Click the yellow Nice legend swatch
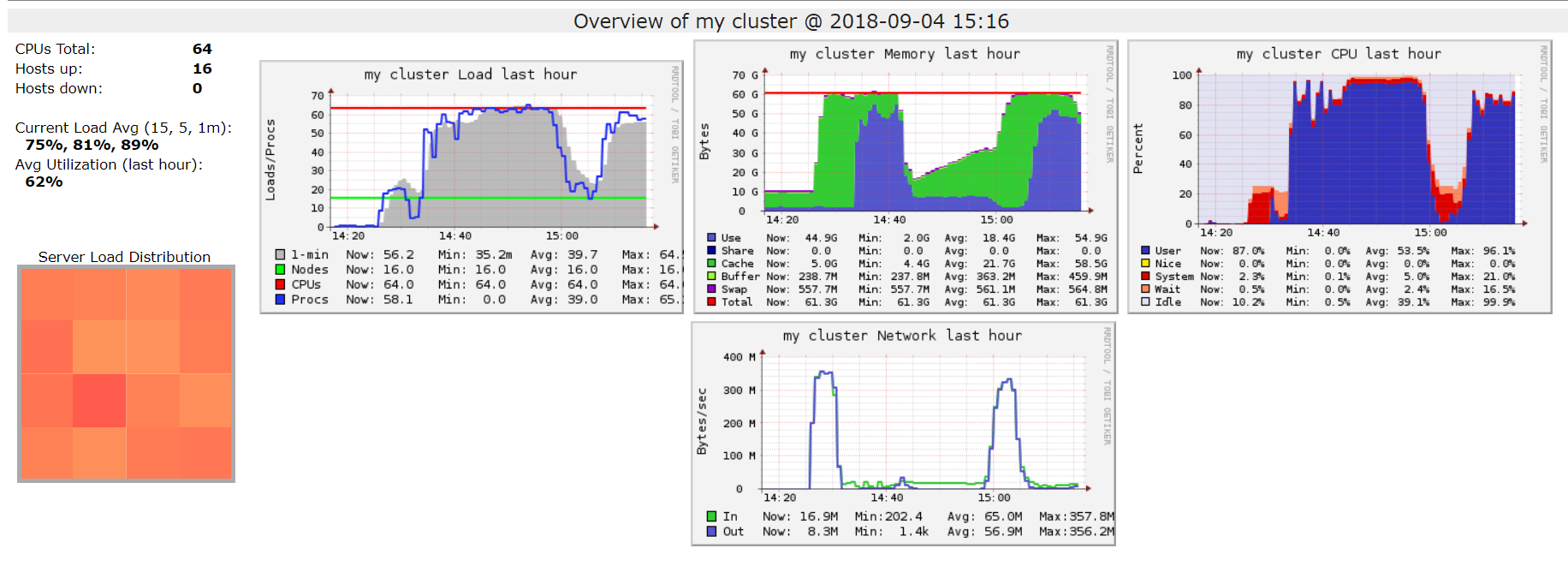The width and height of the screenshot is (1568, 566). click(x=1145, y=264)
